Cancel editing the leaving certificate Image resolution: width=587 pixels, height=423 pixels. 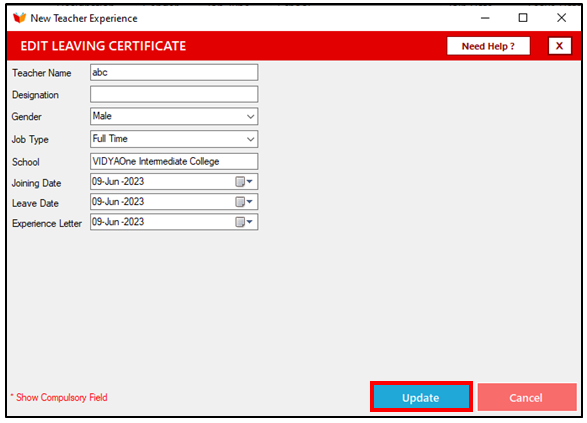point(527,397)
